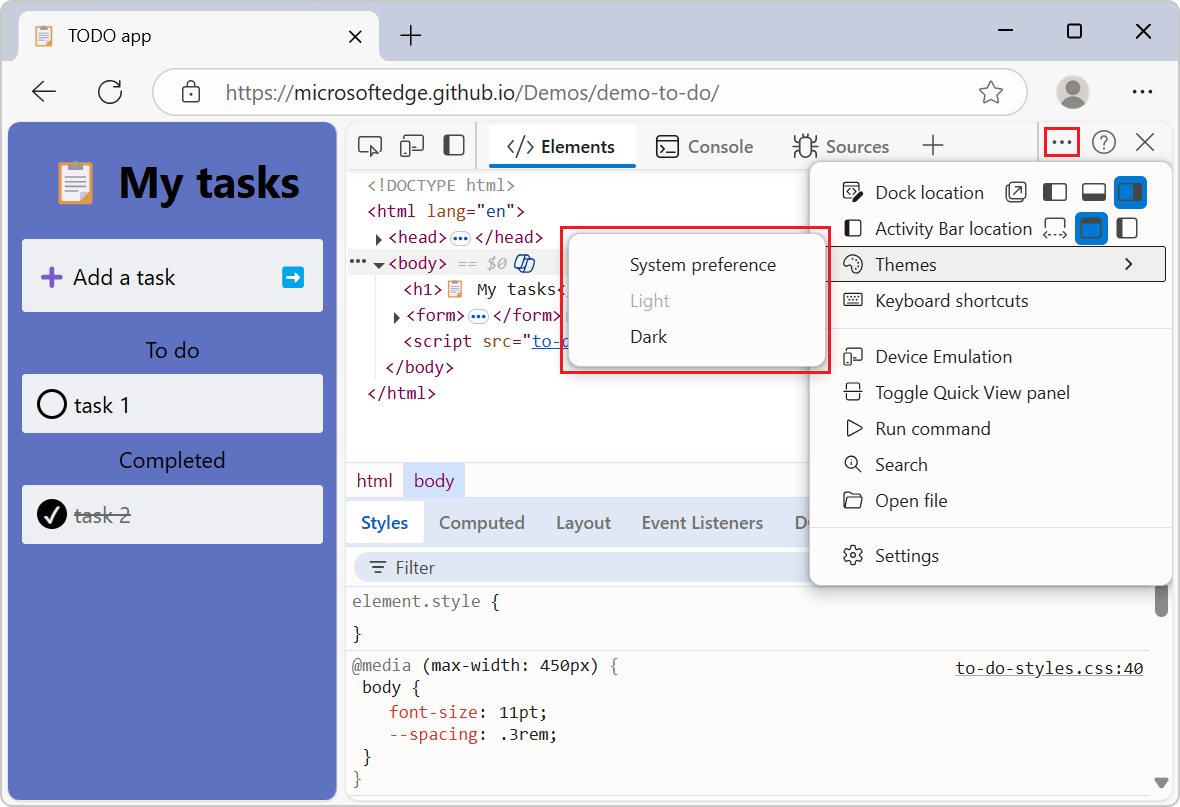Show collapsed head contents ellipsis
This screenshot has width=1180, height=807.
tap(460, 239)
